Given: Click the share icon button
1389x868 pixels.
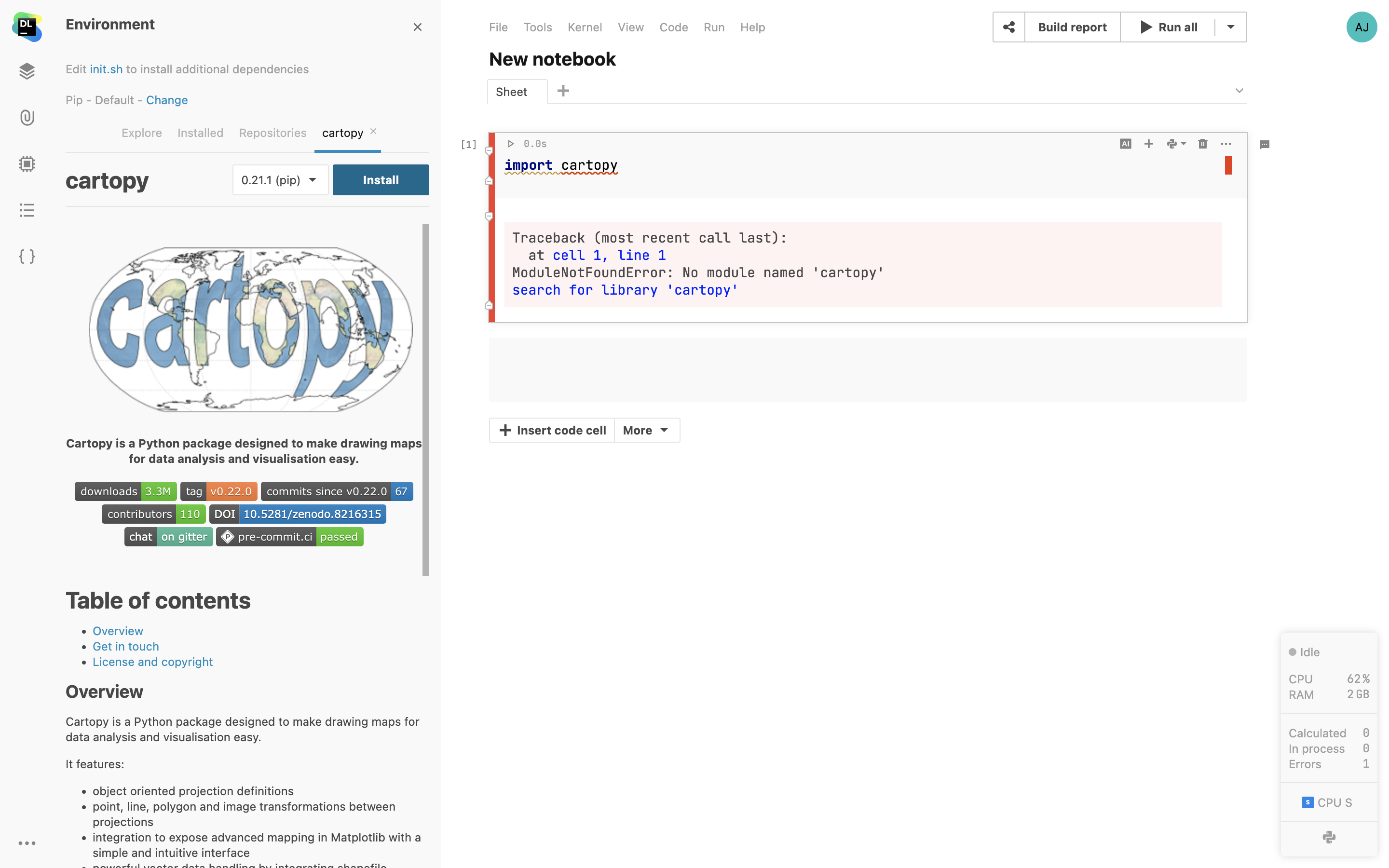Looking at the screenshot, I should coord(1008,27).
